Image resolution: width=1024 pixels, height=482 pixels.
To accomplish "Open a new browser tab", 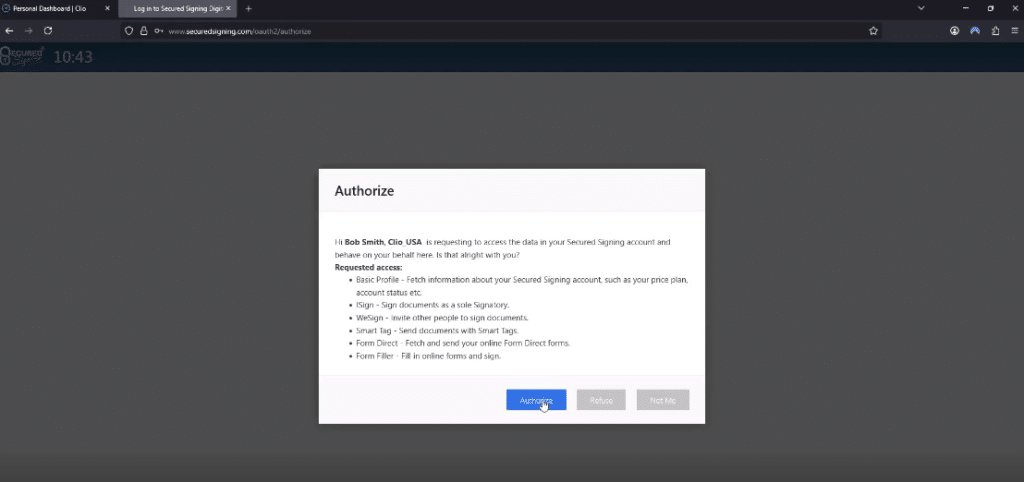I will pyautogui.click(x=249, y=8).
